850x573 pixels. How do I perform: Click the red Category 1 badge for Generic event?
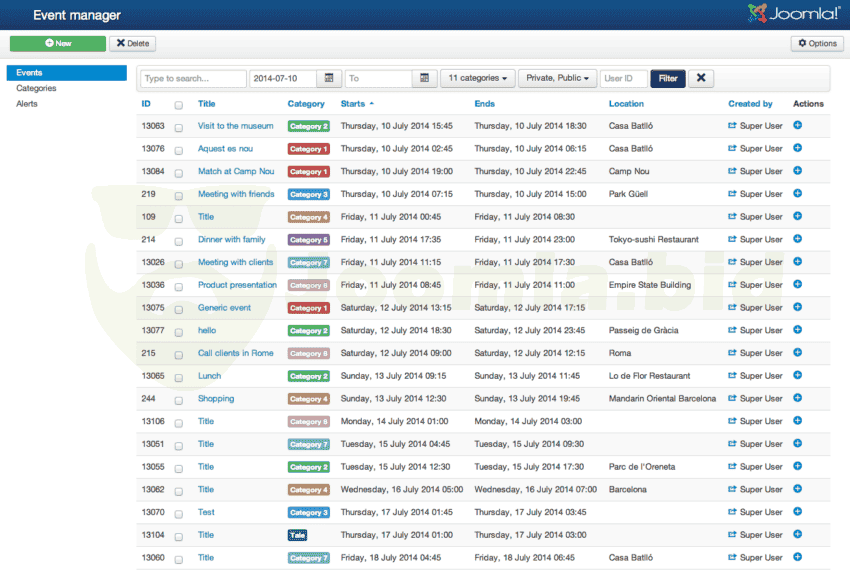308,308
